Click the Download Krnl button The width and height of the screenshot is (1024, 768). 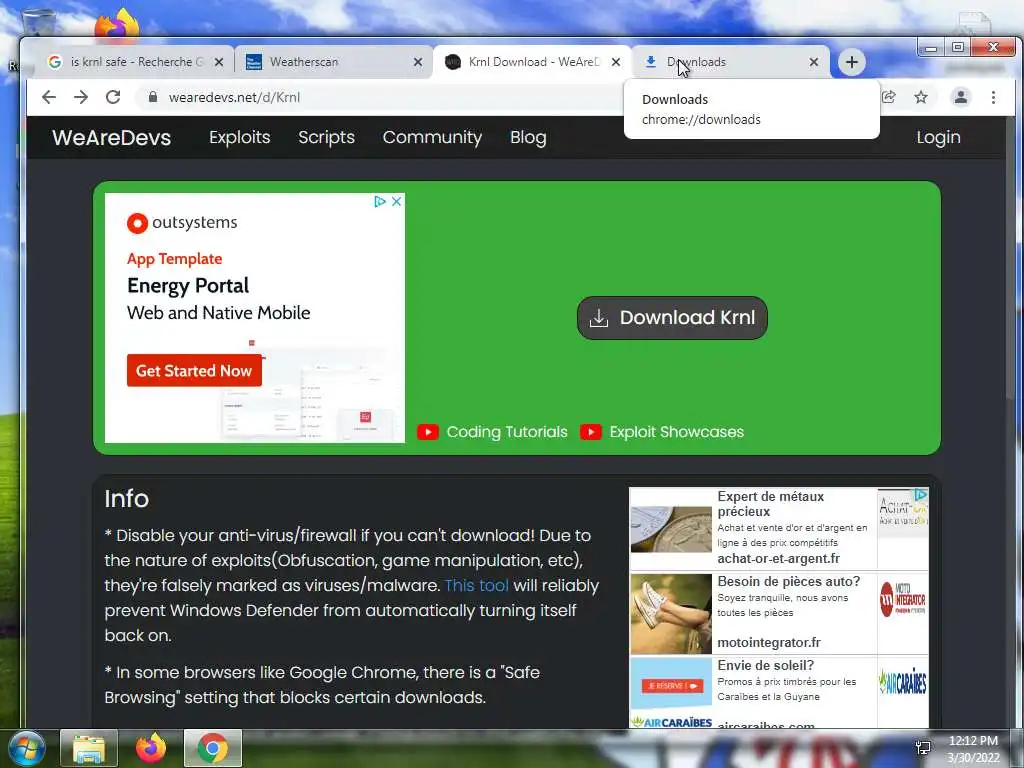click(672, 318)
